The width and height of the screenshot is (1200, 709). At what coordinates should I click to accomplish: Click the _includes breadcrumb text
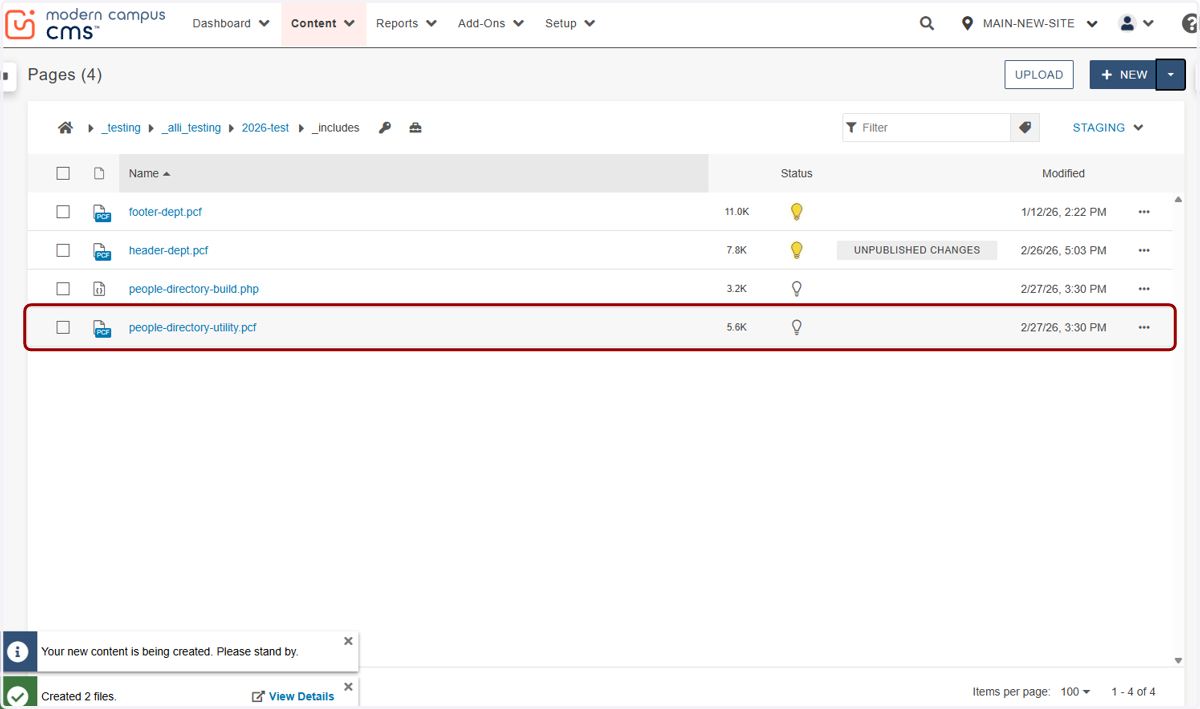click(x=336, y=128)
